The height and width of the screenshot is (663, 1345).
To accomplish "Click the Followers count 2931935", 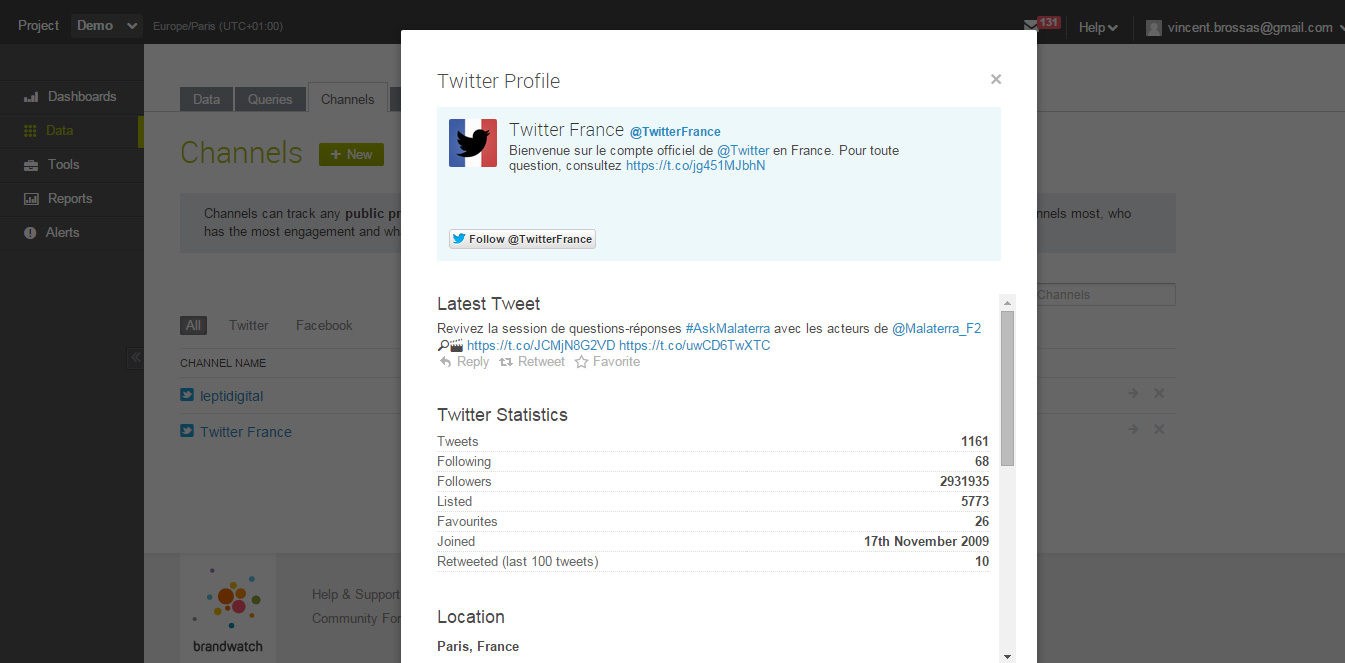I will [964, 482].
